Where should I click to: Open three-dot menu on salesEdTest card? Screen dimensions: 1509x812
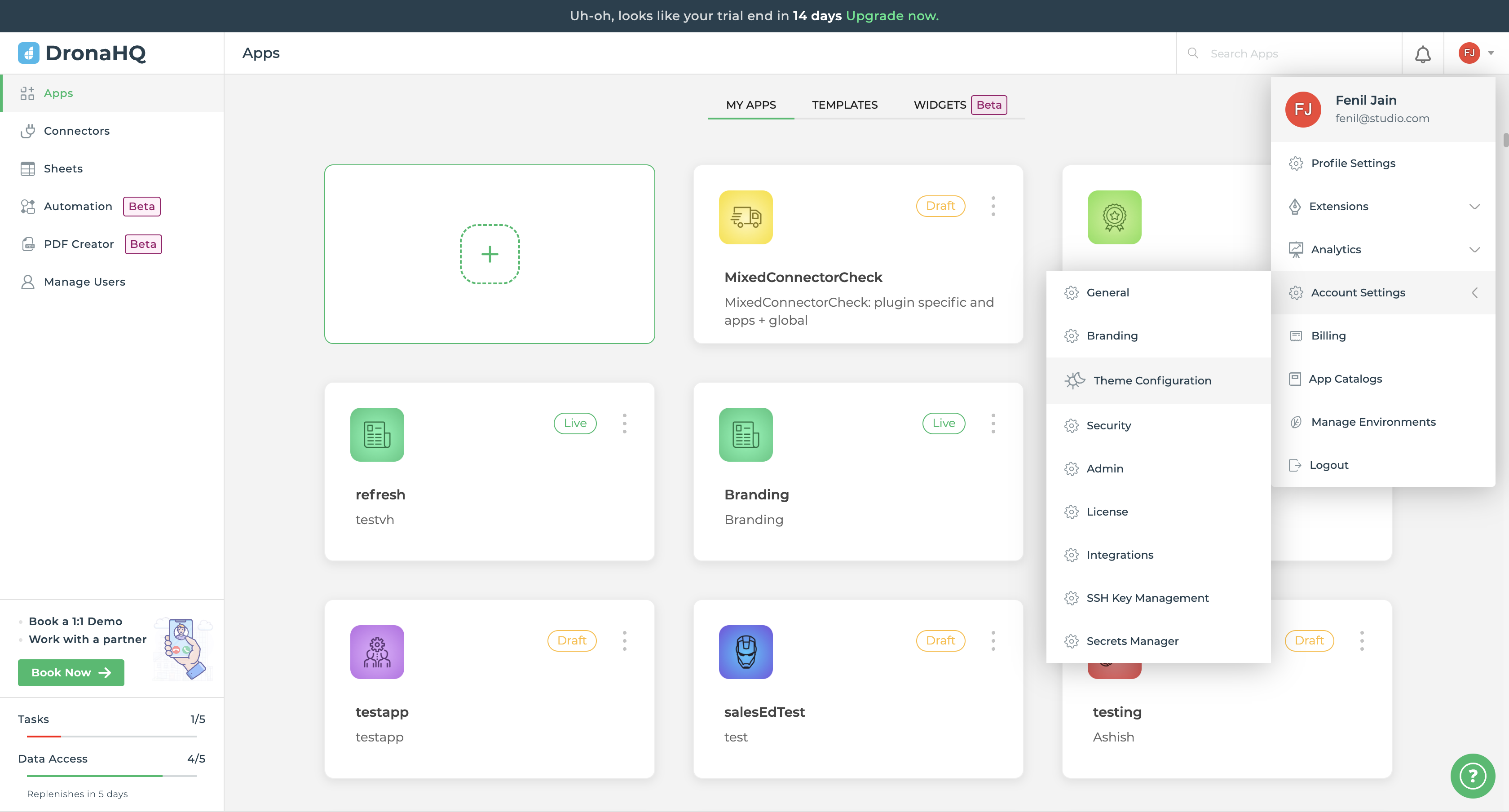993,641
